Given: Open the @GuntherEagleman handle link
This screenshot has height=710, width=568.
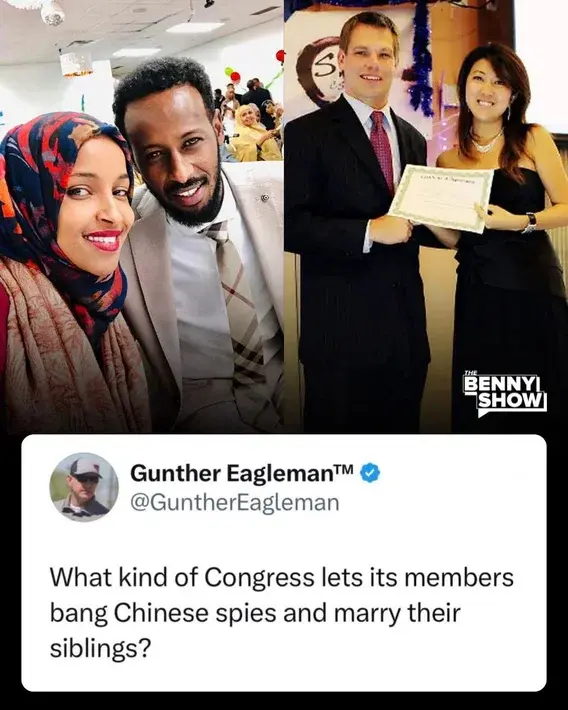Looking at the screenshot, I should tap(235, 503).
